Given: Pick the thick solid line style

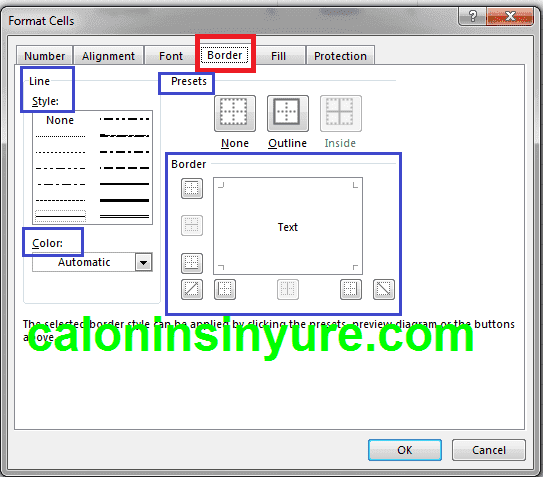Looking at the screenshot, I should click(x=124, y=200).
